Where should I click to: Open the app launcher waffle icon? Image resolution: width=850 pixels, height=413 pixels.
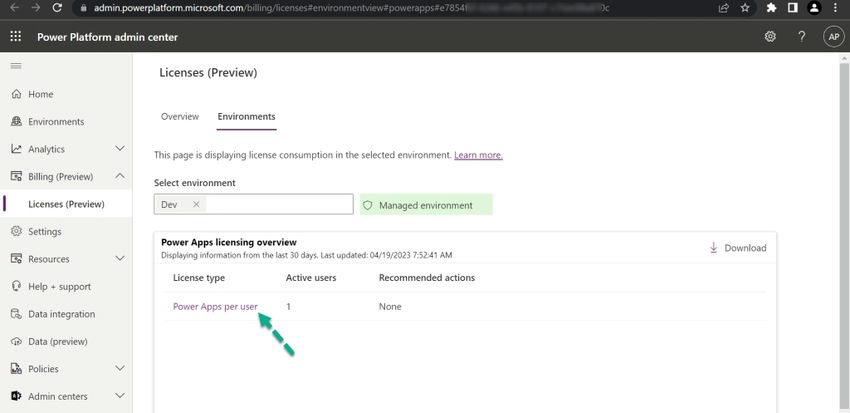coord(16,36)
